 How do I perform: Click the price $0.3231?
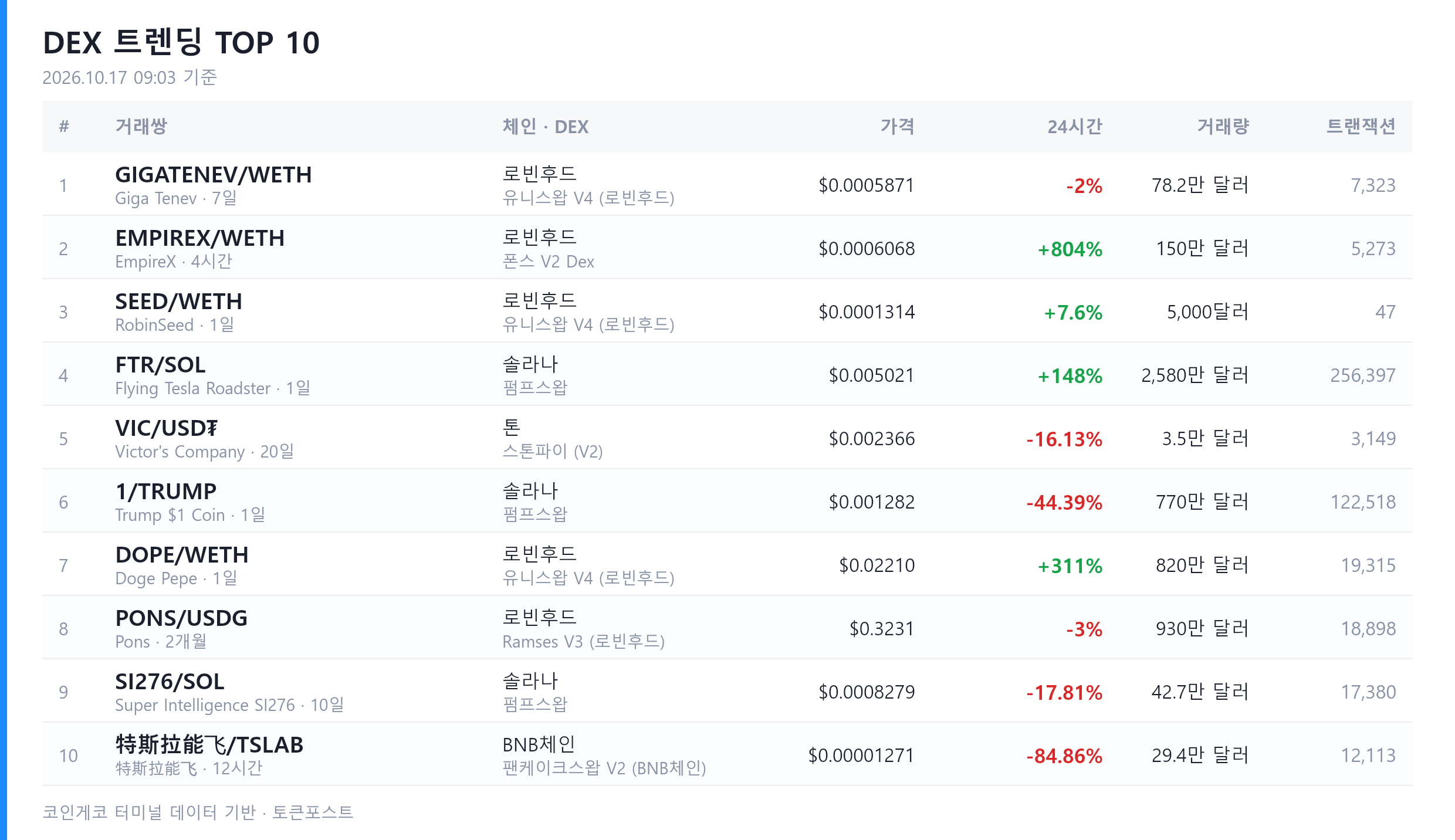tap(882, 629)
